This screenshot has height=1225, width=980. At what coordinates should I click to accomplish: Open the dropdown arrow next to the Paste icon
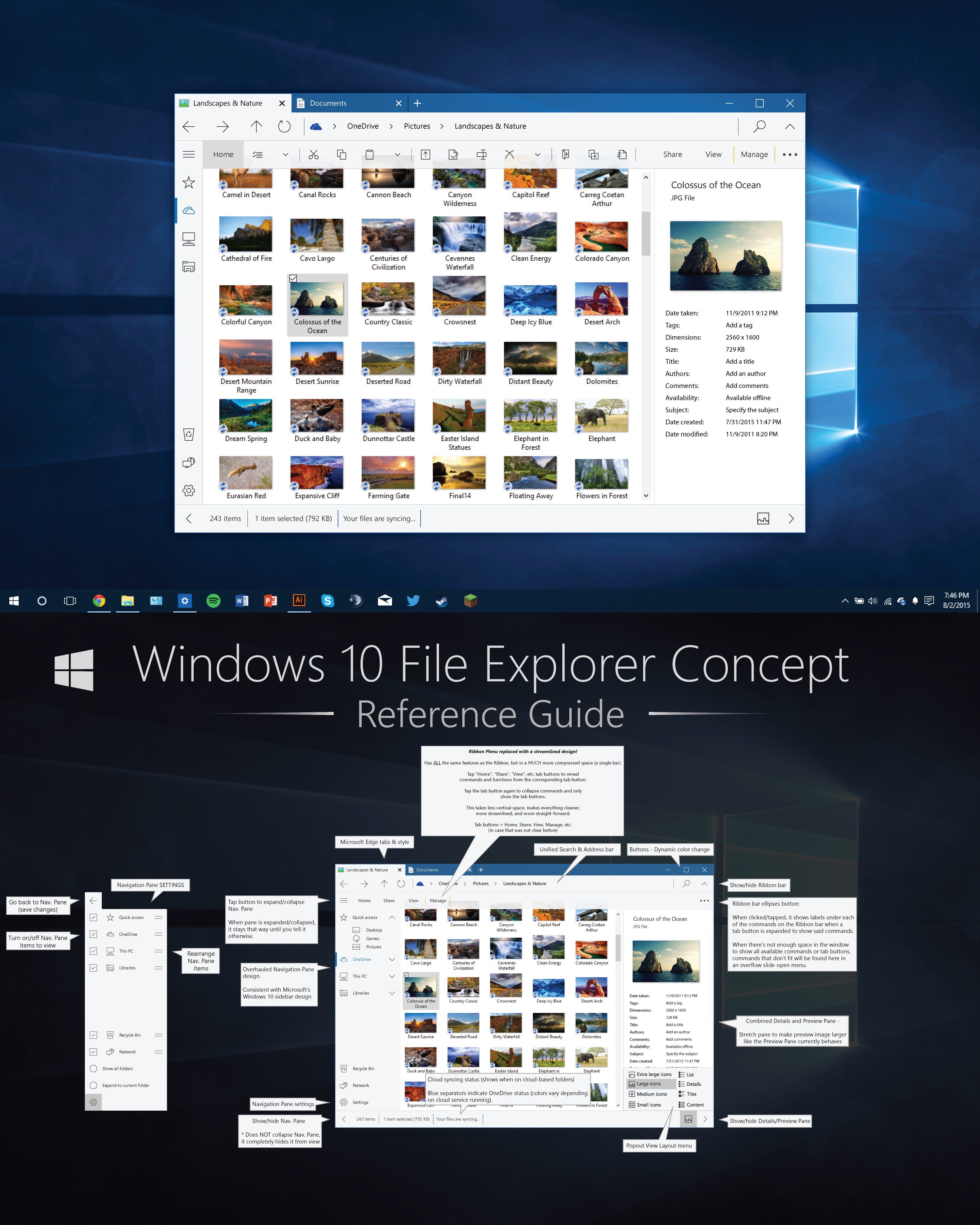click(x=397, y=155)
